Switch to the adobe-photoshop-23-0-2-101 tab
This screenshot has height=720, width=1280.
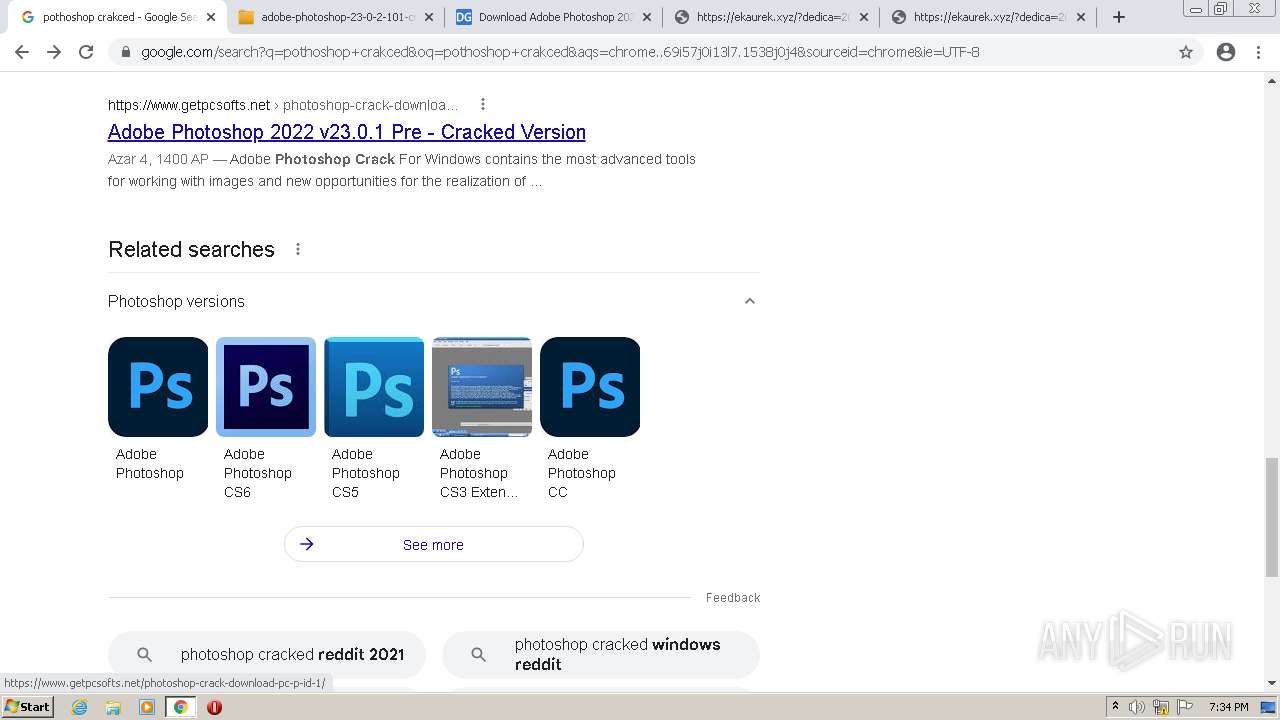[336, 17]
